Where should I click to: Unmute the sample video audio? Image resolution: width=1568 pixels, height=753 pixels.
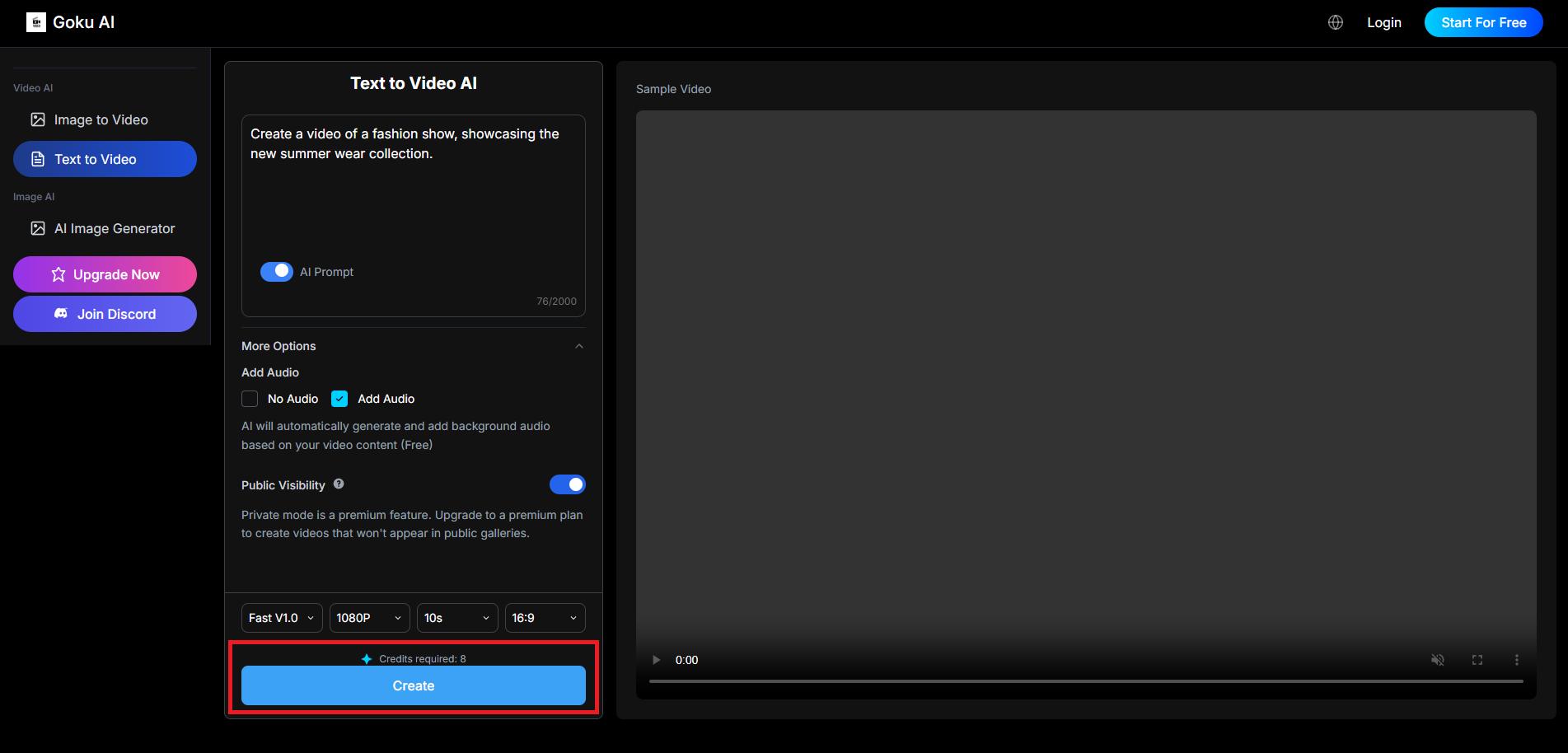pos(1438,660)
